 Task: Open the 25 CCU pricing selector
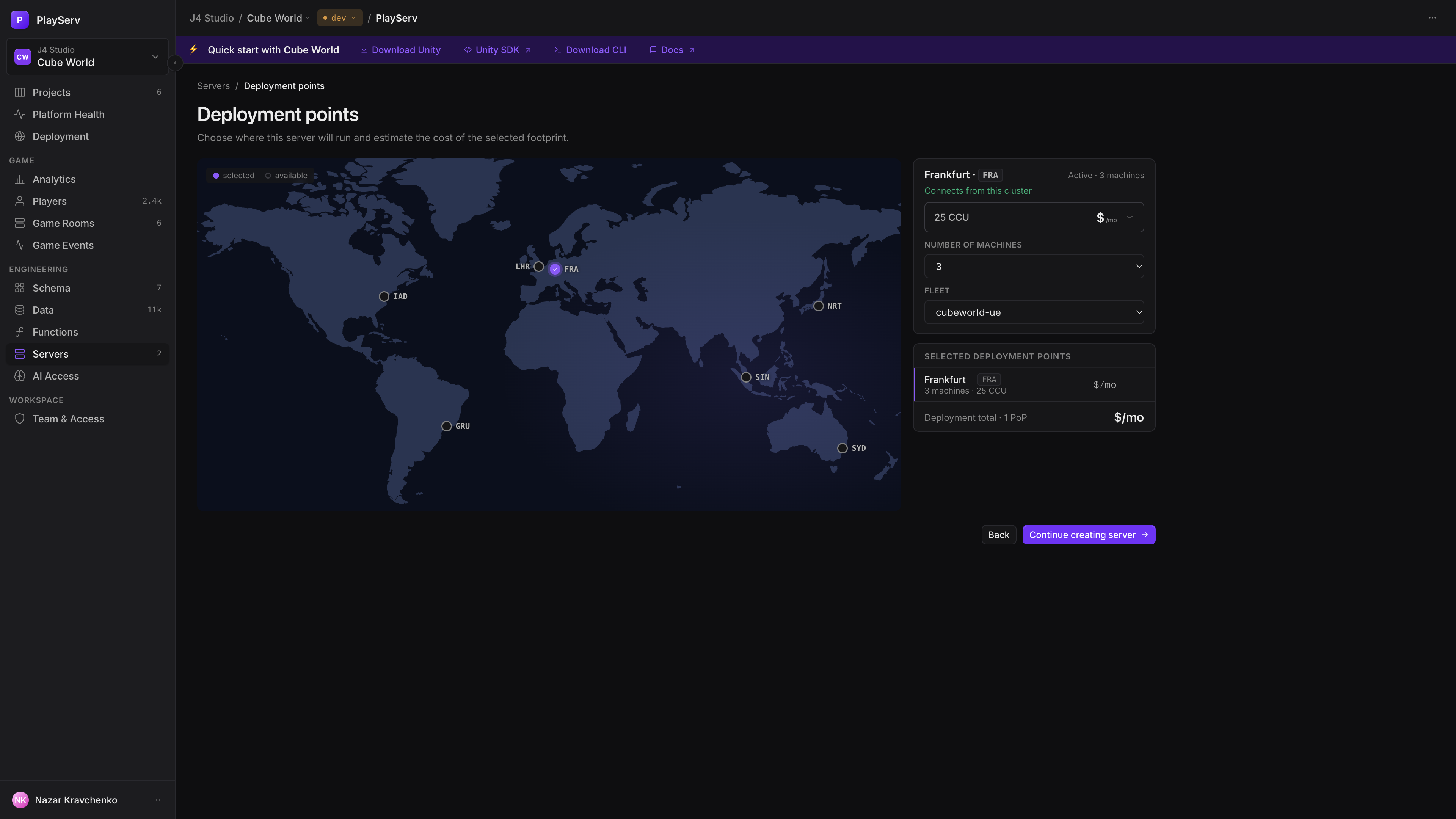point(1034,217)
